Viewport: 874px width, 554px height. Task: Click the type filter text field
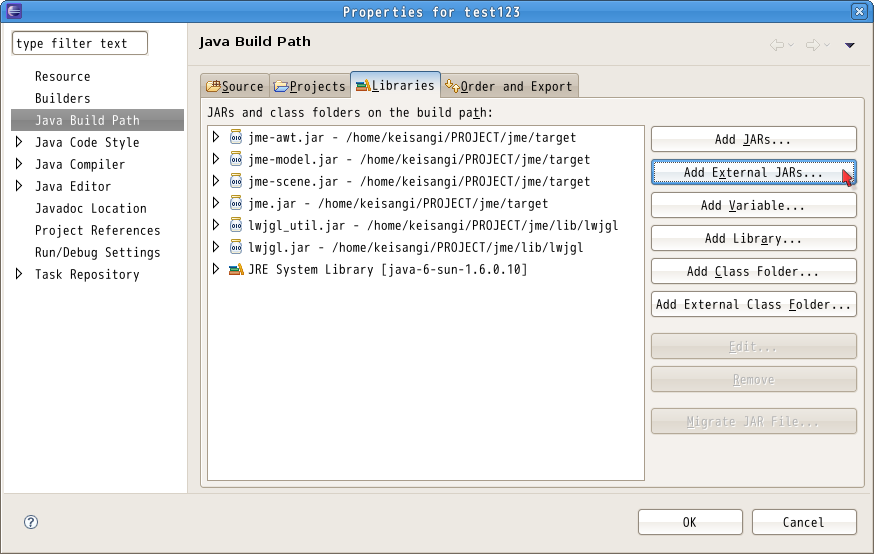pos(79,43)
